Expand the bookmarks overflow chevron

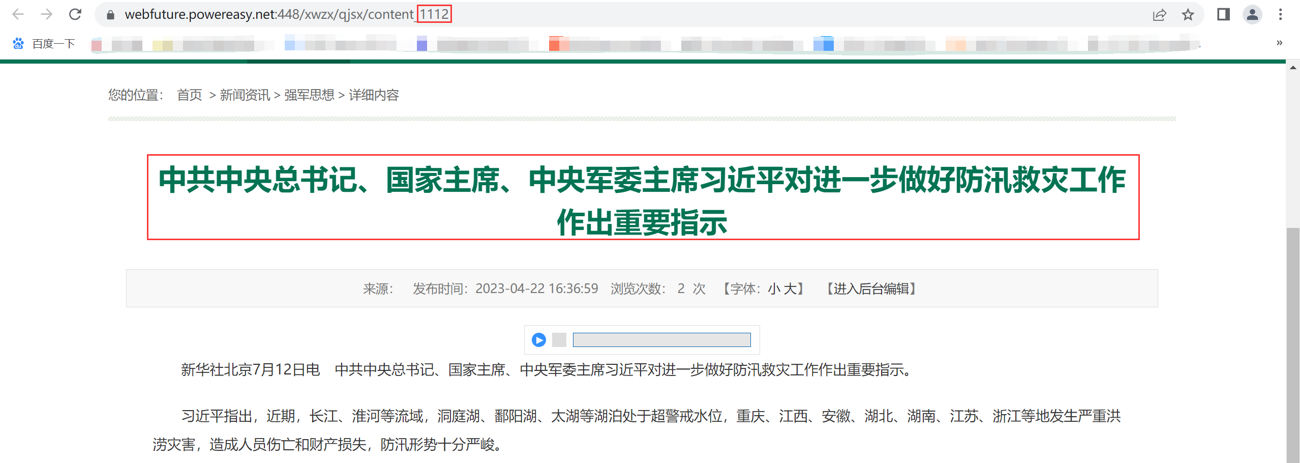click(x=1279, y=43)
